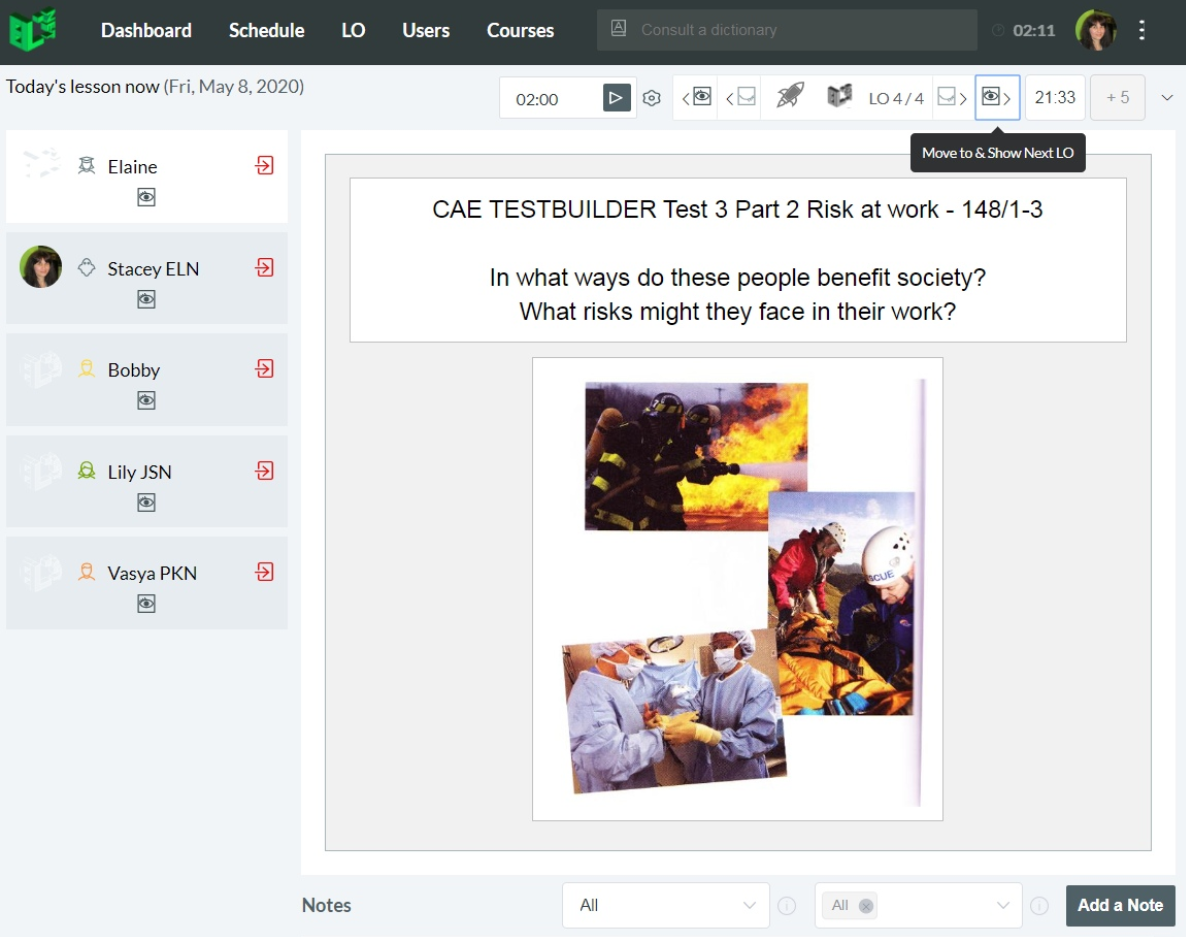The height and width of the screenshot is (937, 1186).
Task: Open the first Notes filter dropdown All
Action: click(666, 905)
